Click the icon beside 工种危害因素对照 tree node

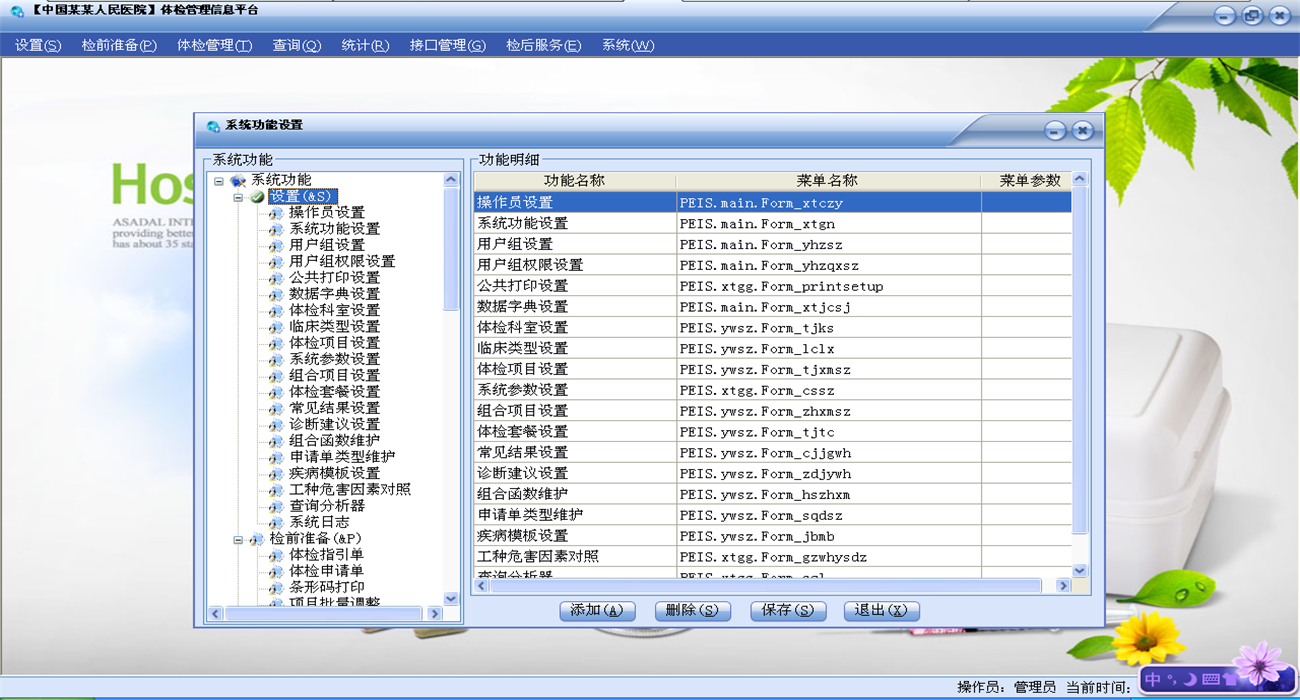(276, 490)
